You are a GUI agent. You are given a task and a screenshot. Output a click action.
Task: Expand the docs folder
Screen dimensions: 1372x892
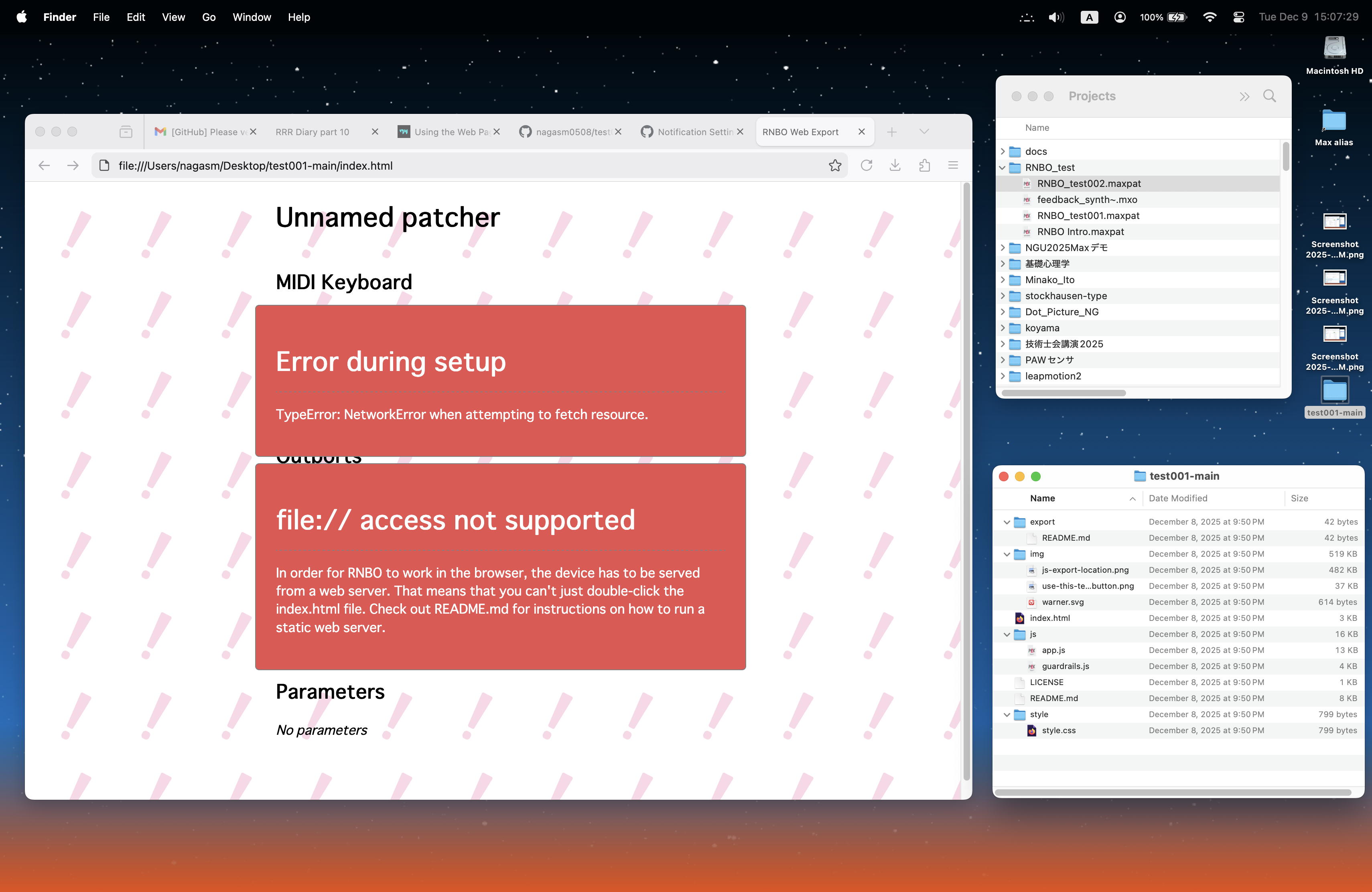click(x=1003, y=152)
